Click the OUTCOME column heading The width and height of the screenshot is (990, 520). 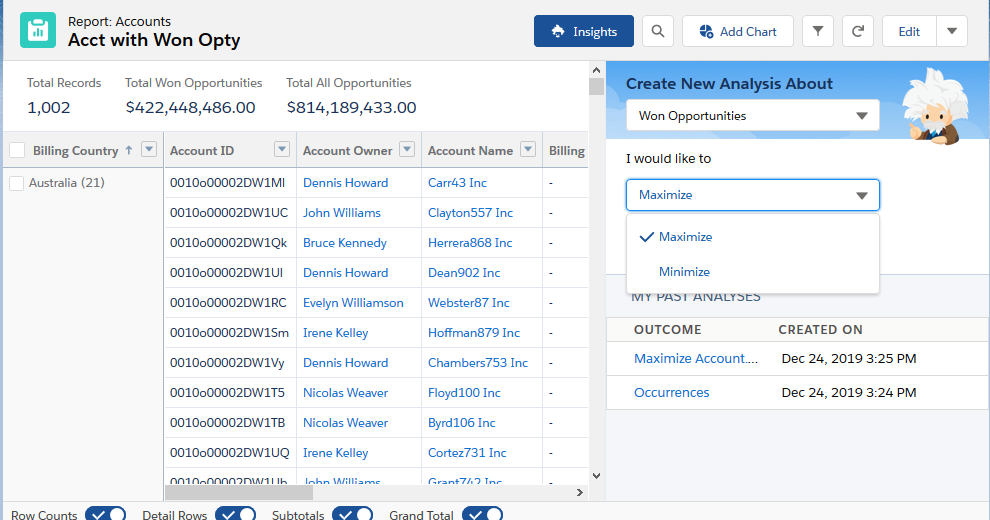click(x=667, y=329)
